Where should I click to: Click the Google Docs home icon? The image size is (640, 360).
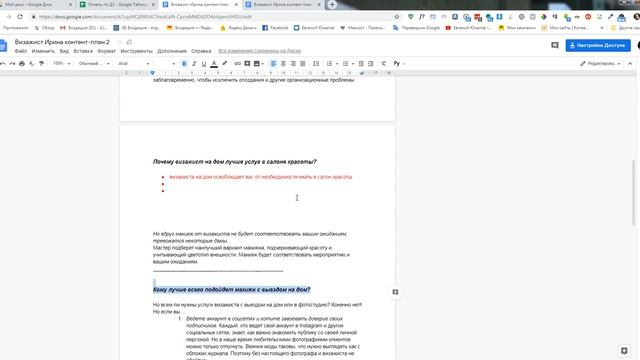pyautogui.click(x=3, y=45)
